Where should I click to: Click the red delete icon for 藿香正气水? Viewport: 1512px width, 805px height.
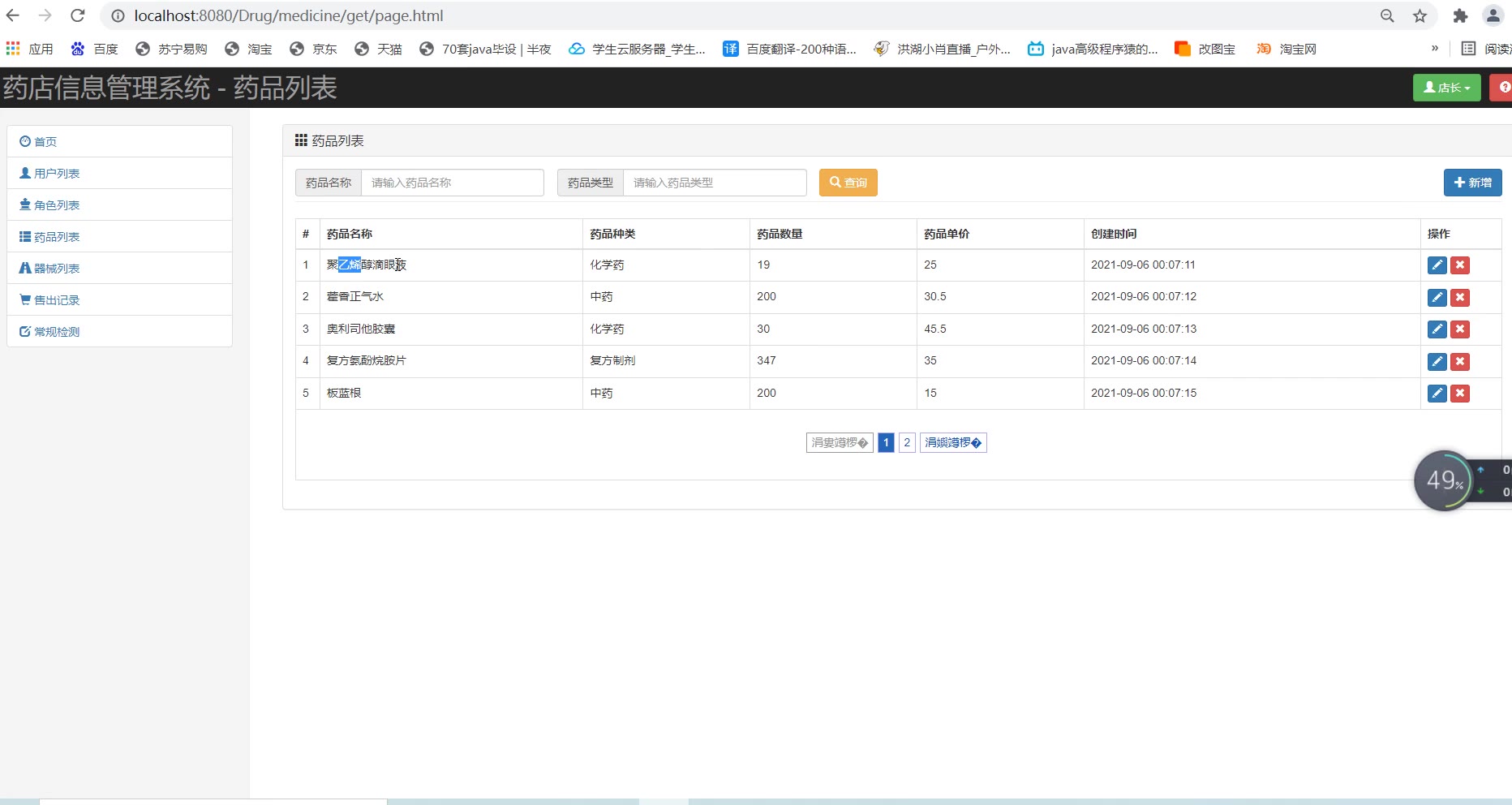tap(1460, 297)
